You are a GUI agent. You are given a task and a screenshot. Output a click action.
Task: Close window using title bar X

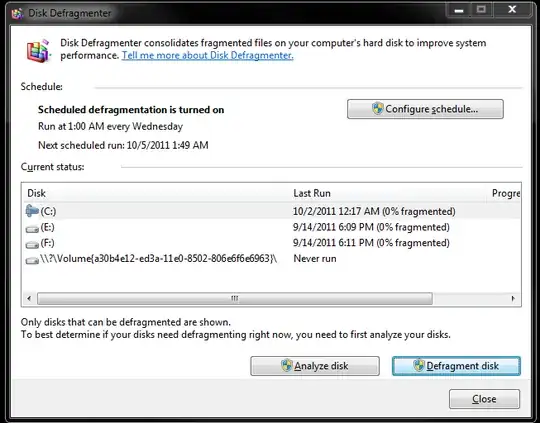pyautogui.click(x=512, y=10)
